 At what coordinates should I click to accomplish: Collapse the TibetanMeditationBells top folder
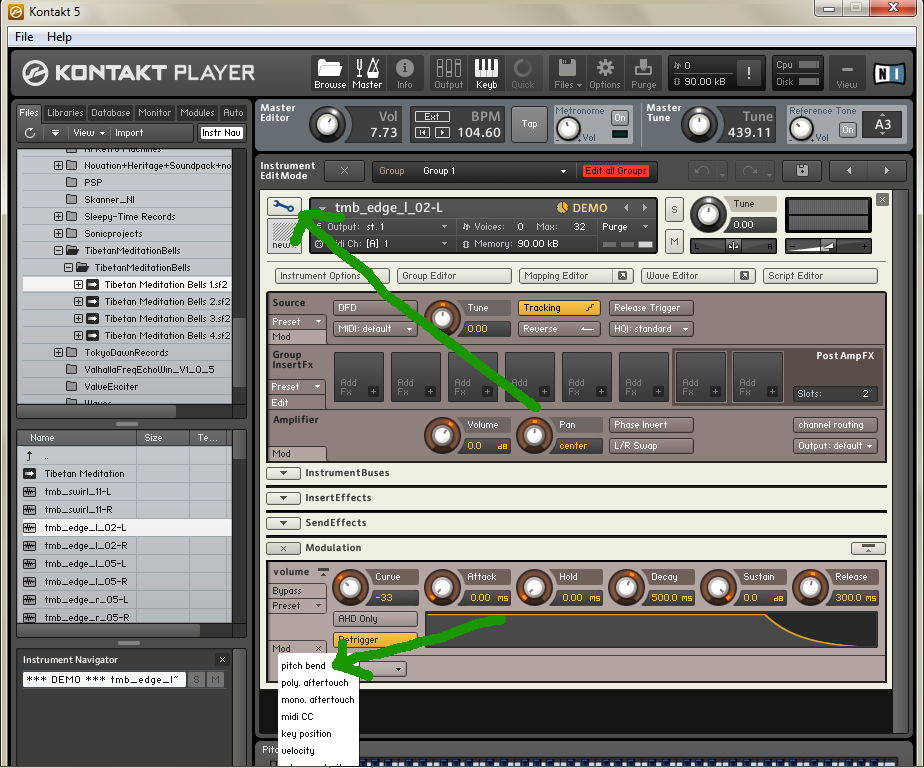[58, 250]
